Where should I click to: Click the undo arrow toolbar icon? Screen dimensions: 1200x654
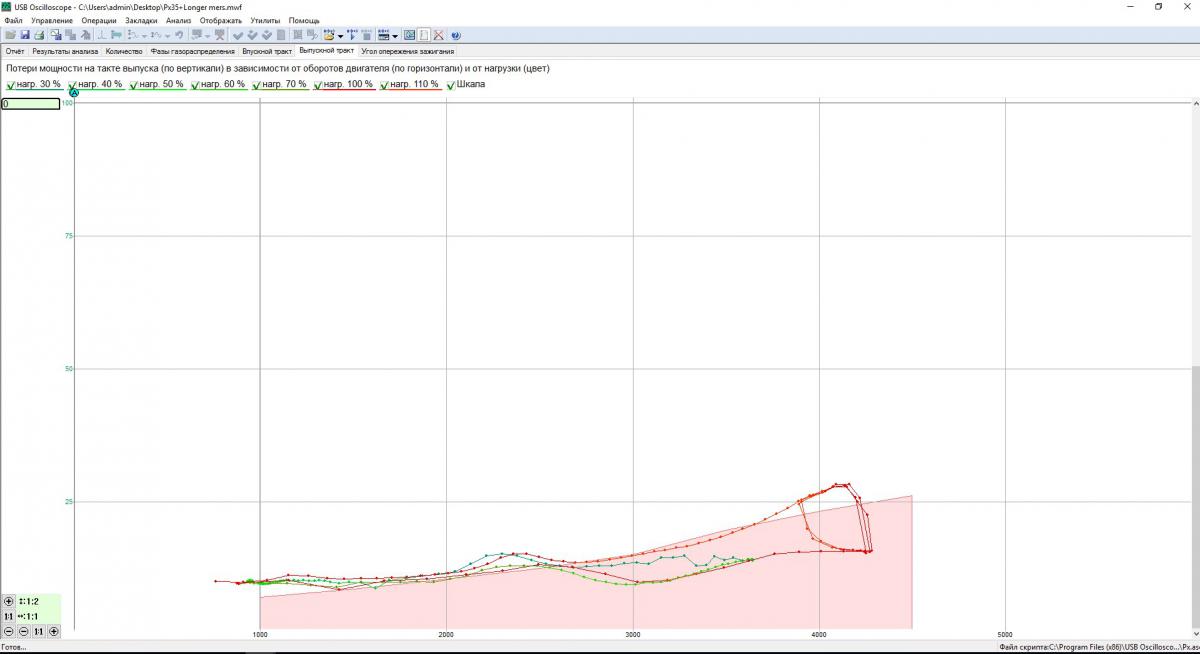[179, 35]
